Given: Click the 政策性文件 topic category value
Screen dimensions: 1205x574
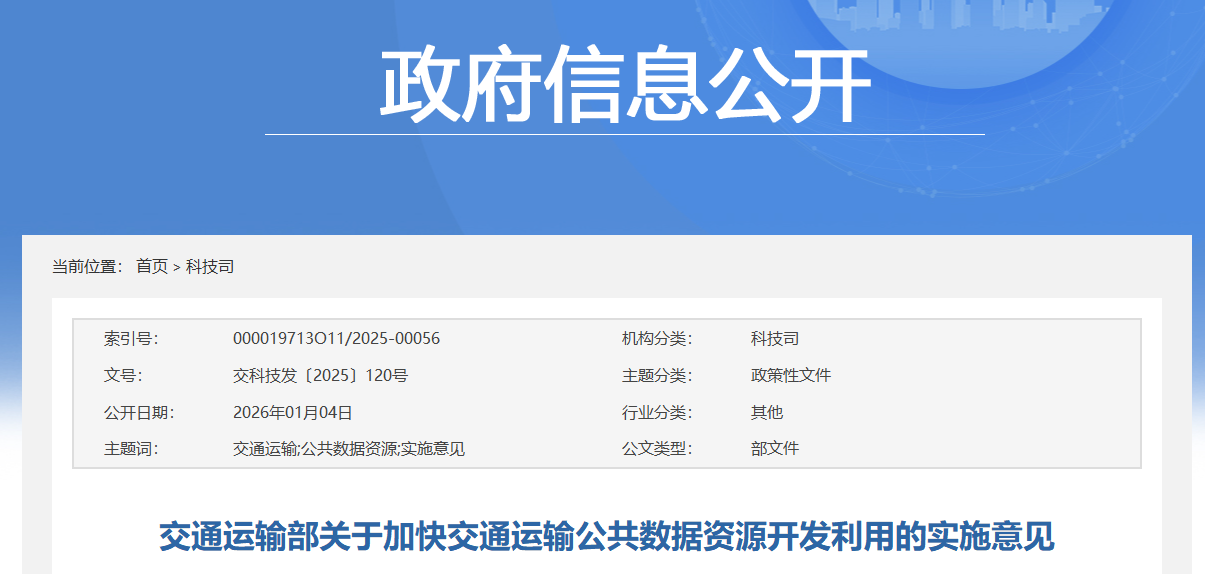Looking at the screenshot, I should click(x=791, y=376).
